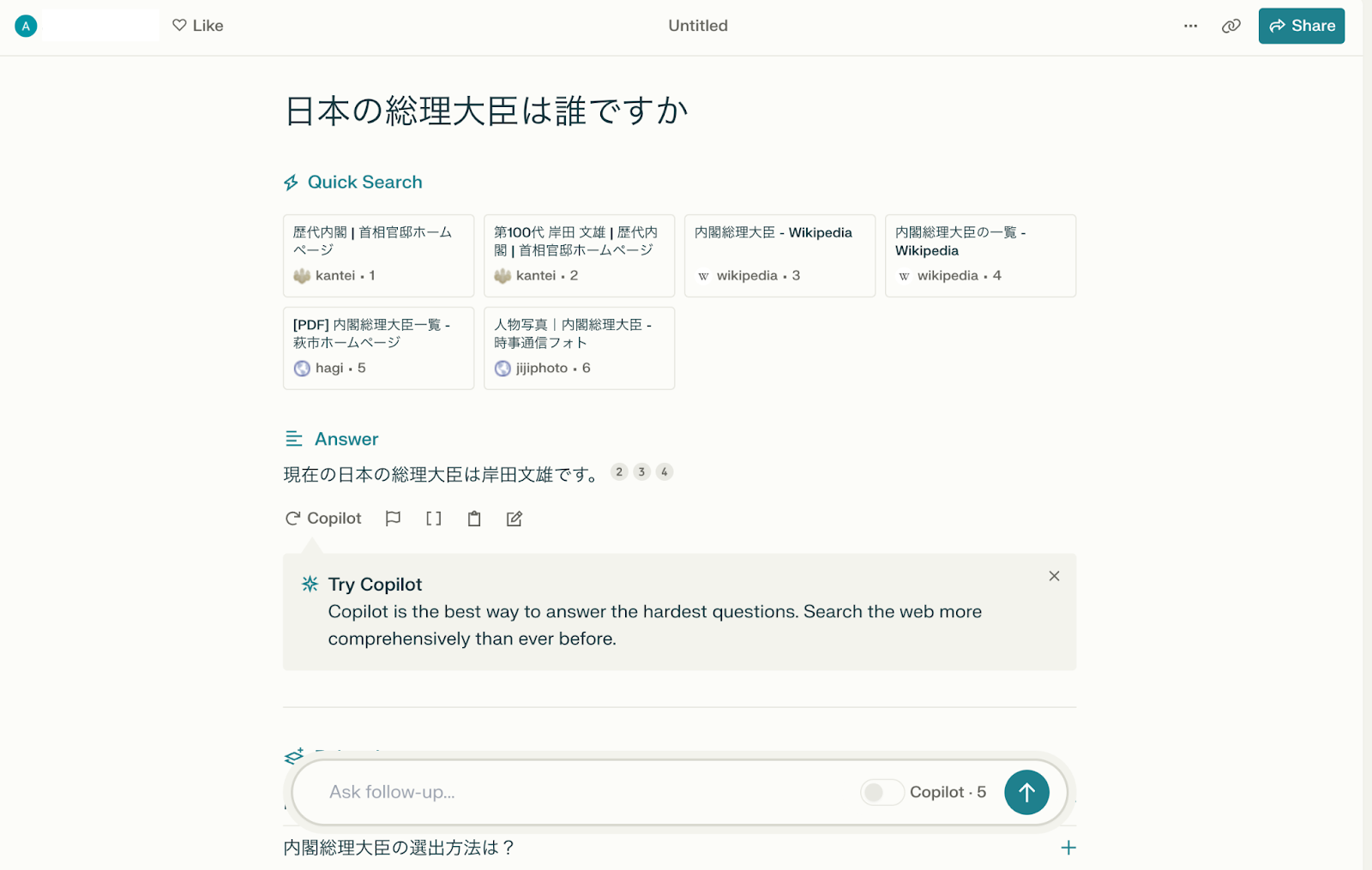Click the page vertical scrollbar
The width and height of the screenshot is (1372, 870).
coord(1367,435)
